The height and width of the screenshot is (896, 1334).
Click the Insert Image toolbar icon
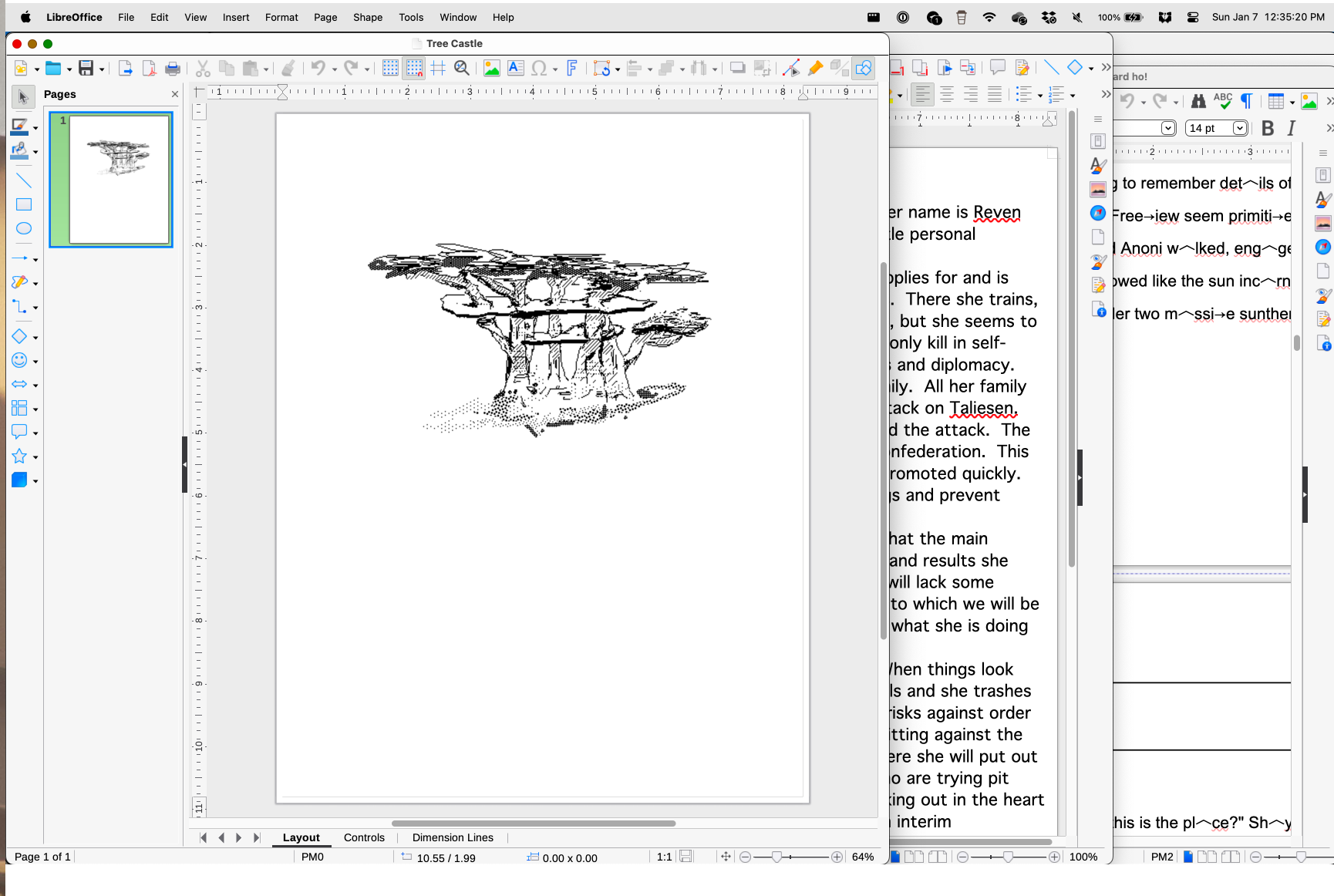pos(491,69)
